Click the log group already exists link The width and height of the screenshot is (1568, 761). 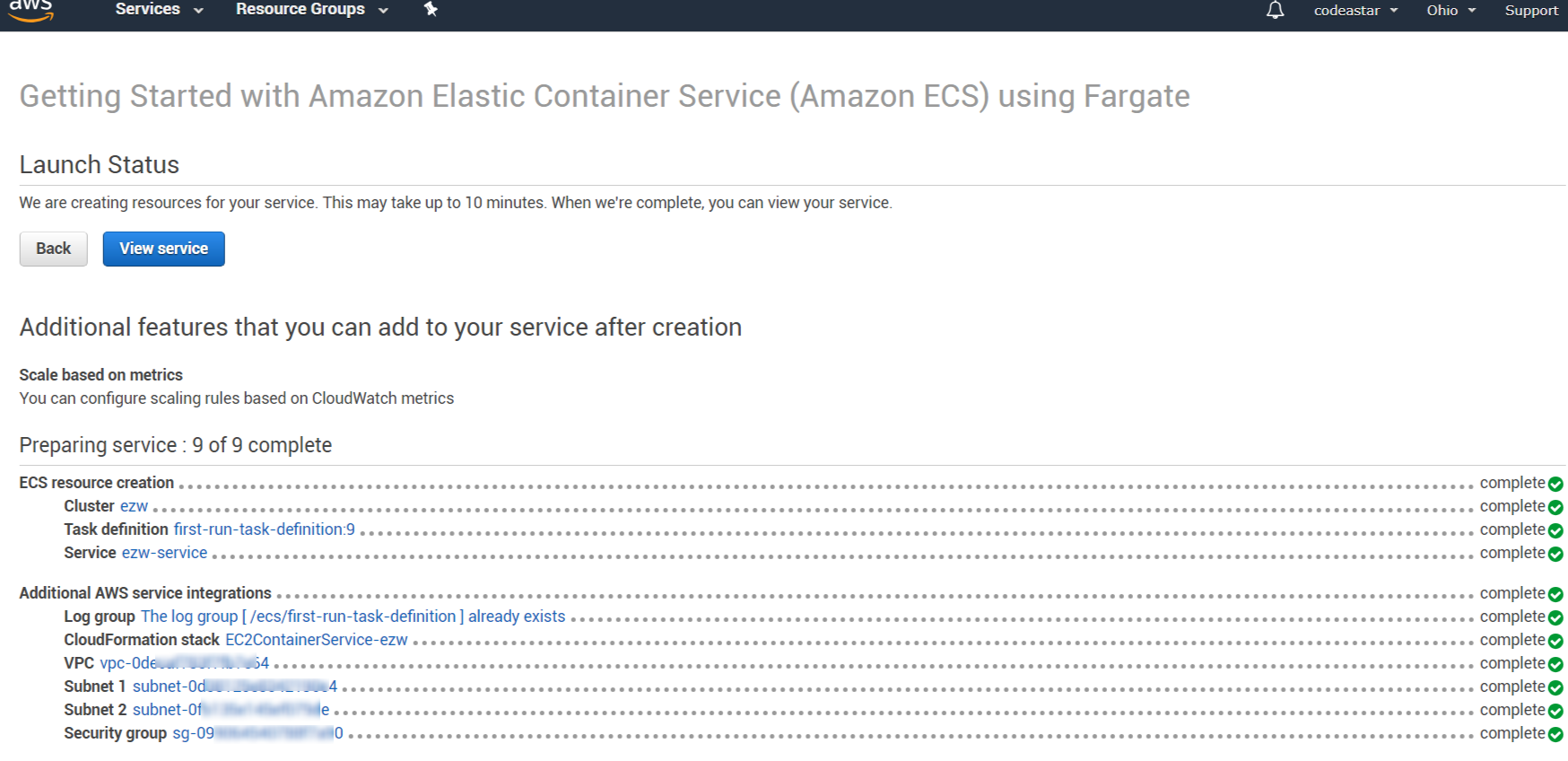[x=353, y=617]
